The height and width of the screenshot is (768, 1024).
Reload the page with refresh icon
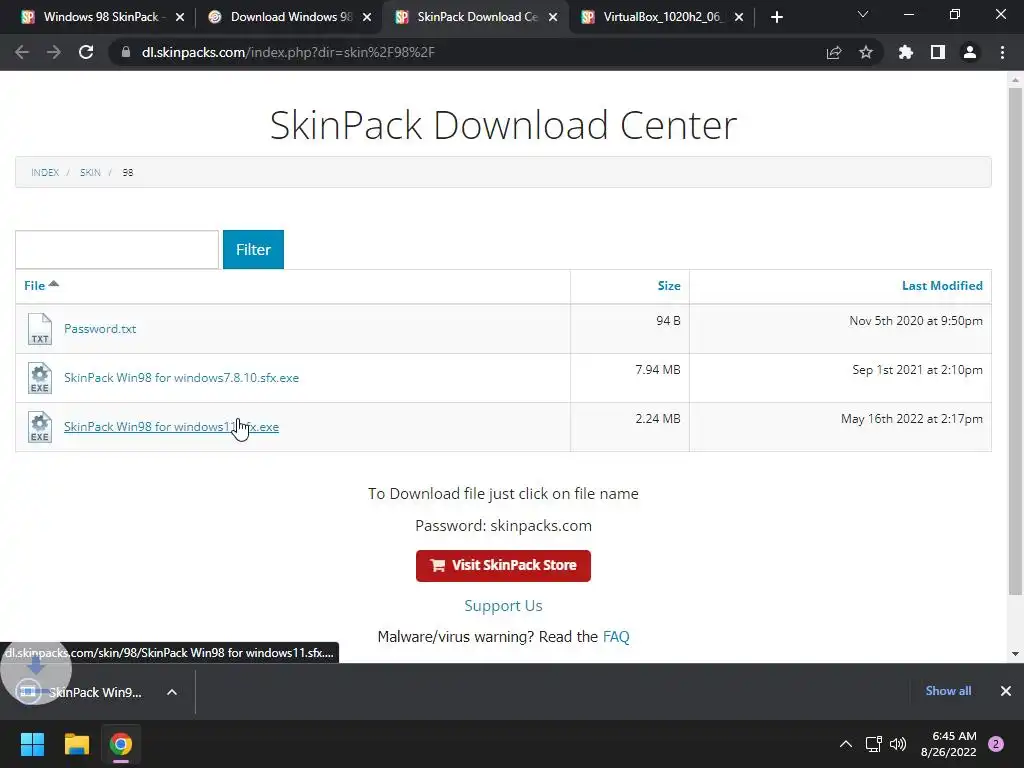click(86, 52)
